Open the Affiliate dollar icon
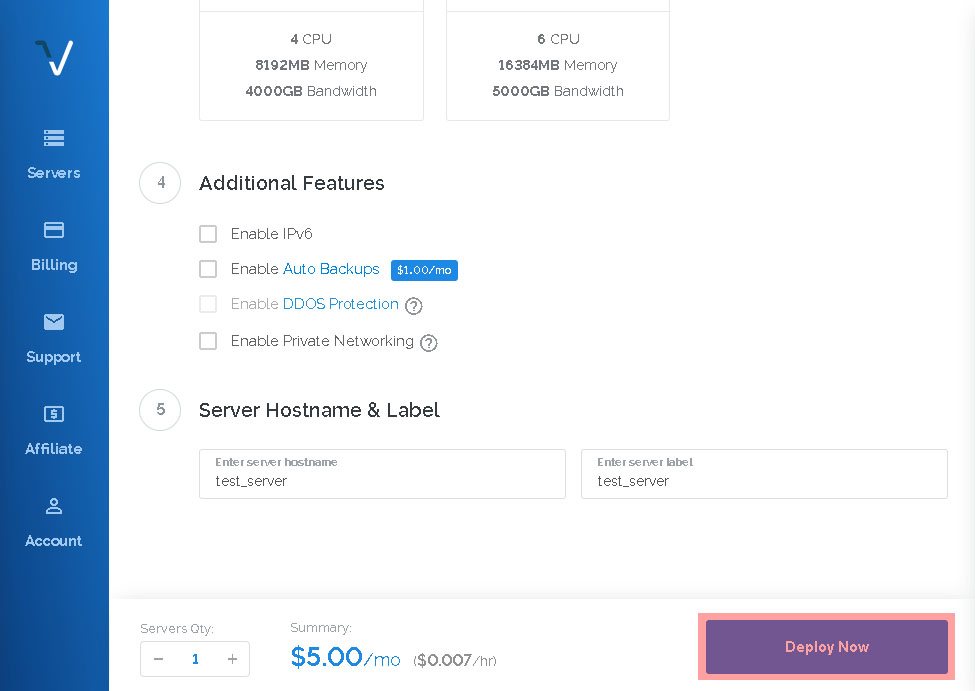 [54, 414]
